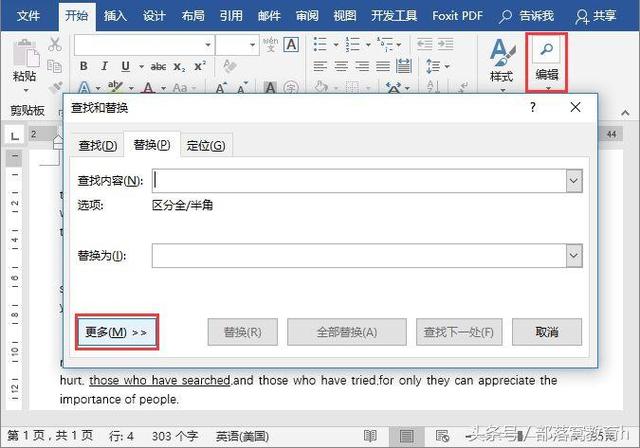Open the underline style dropdown arrow
Screen dimensions: 640x448
tap(141, 67)
